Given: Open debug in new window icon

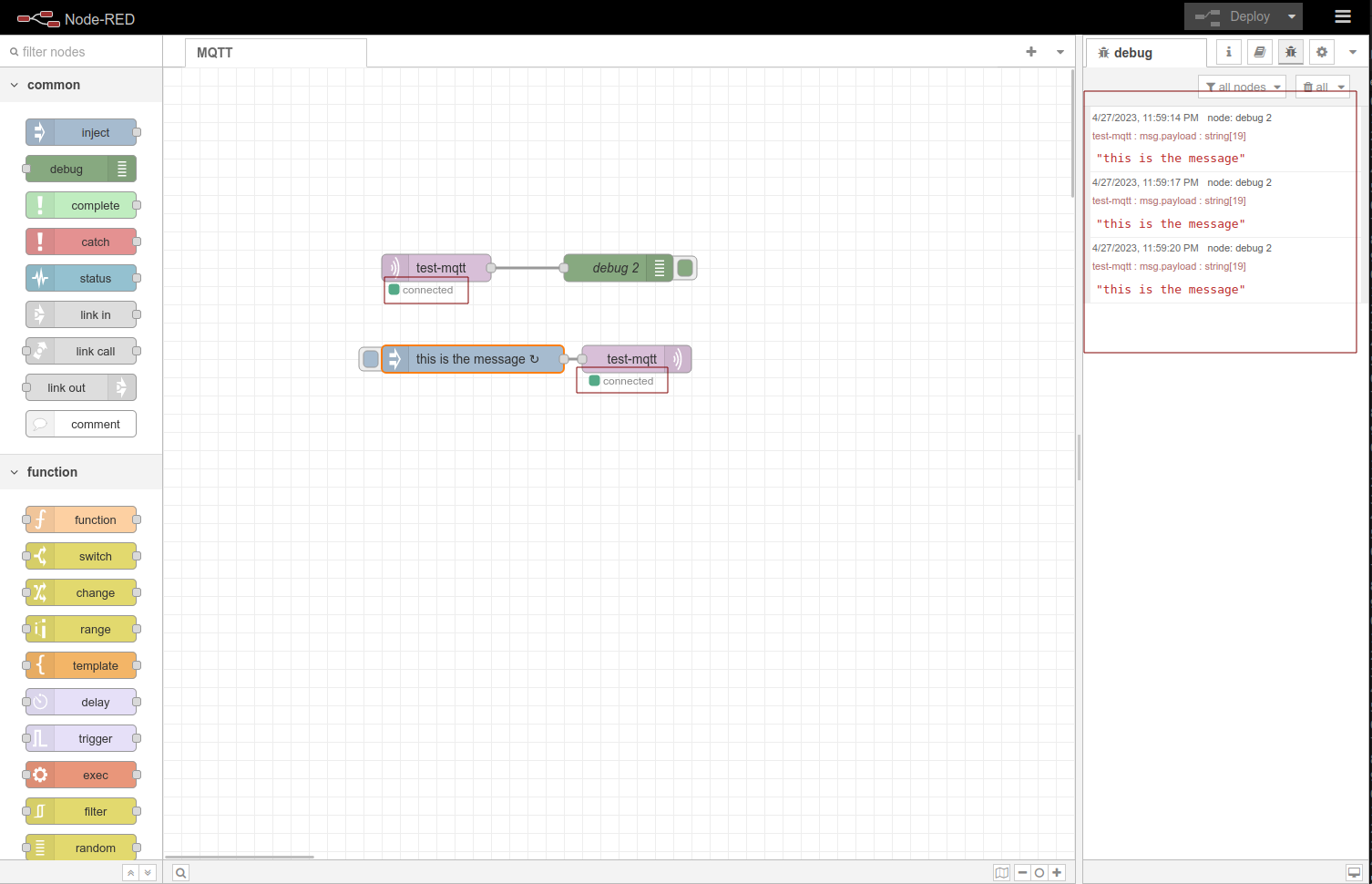Looking at the screenshot, I should pos(1354,872).
